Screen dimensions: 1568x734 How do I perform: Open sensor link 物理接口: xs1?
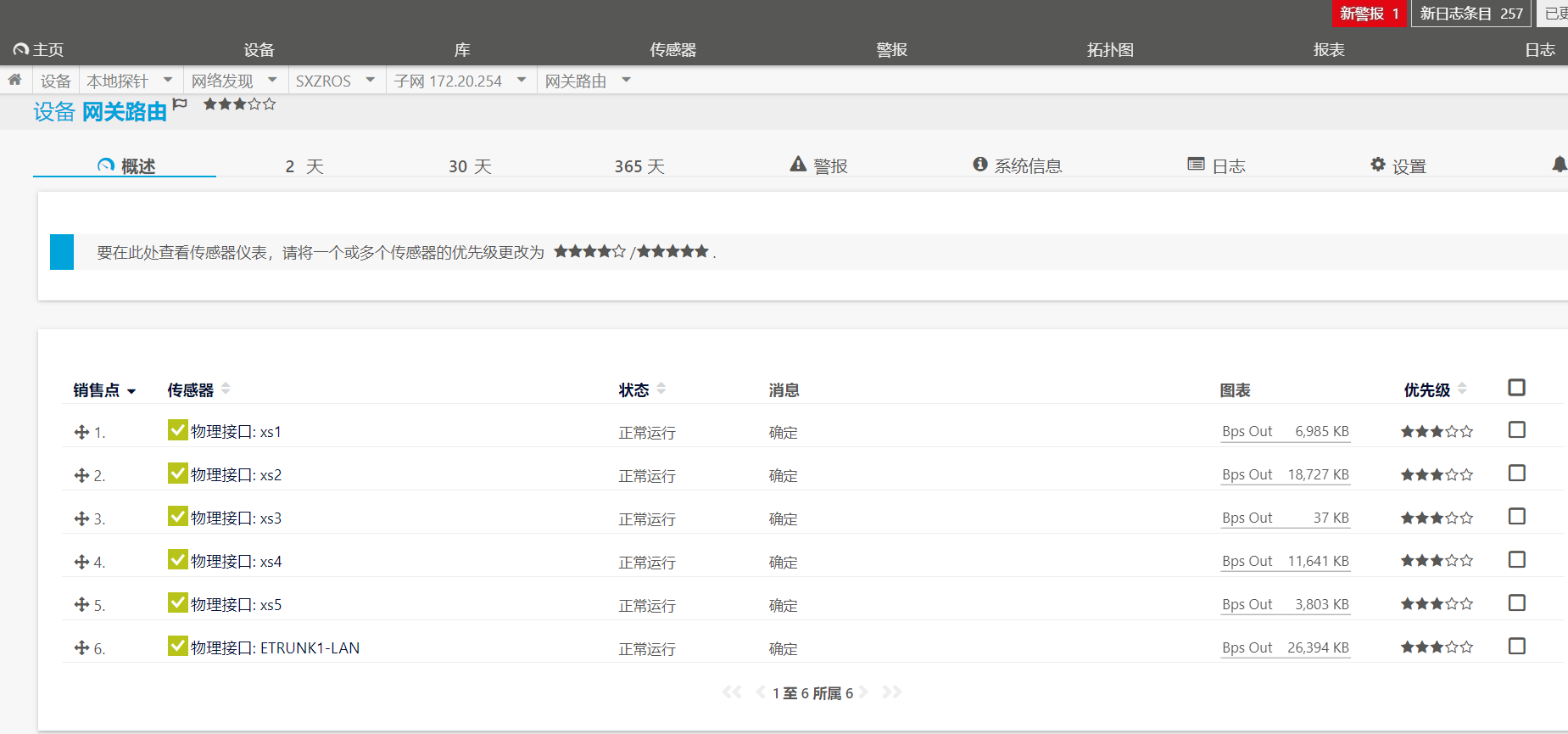click(236, 432)
